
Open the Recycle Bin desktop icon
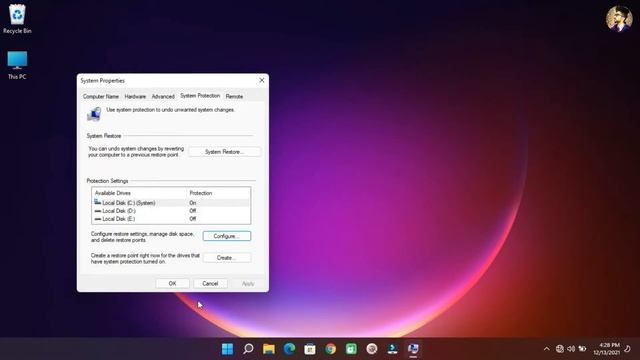click(x=17, y=19)
